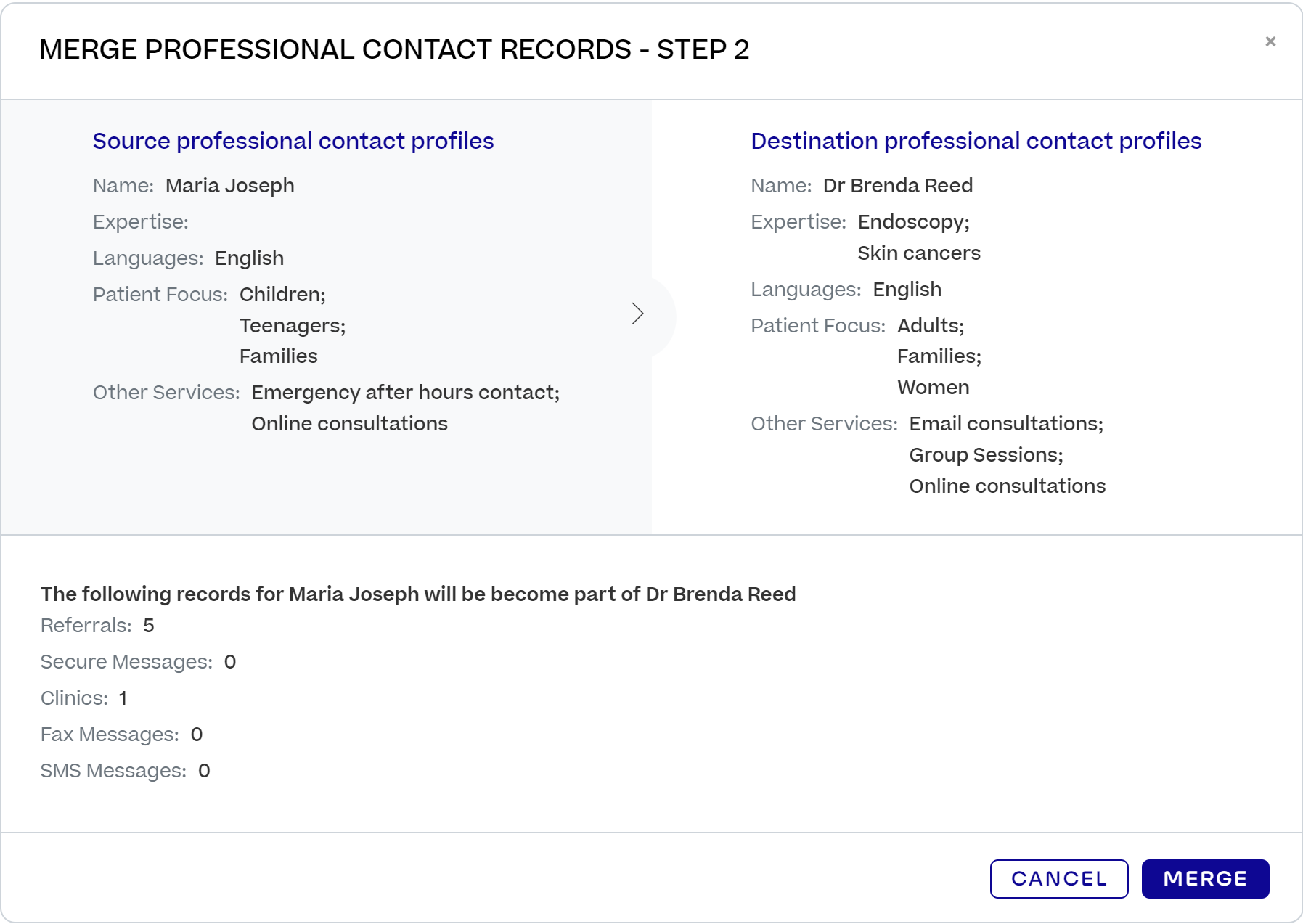Click the Clinics count of 1

(123, 698)
